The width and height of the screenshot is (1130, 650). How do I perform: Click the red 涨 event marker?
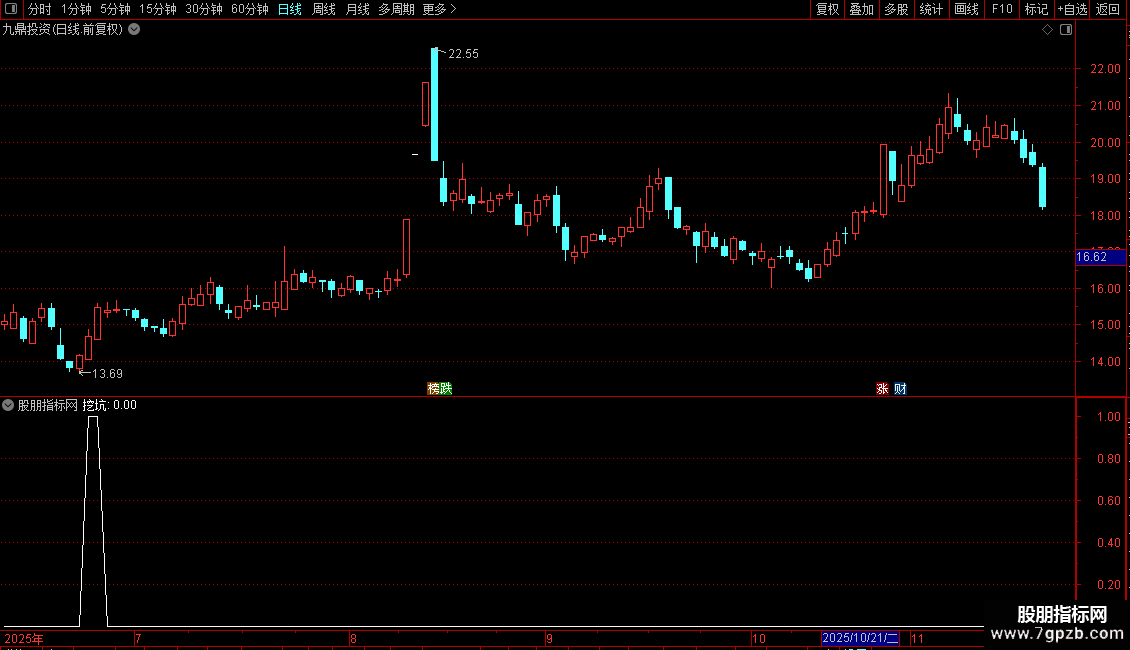coord(882,388)
